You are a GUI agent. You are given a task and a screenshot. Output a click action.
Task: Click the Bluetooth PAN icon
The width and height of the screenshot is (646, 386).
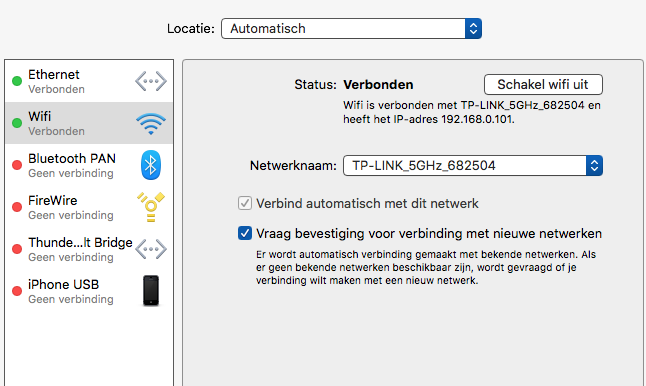click(151, 165)
